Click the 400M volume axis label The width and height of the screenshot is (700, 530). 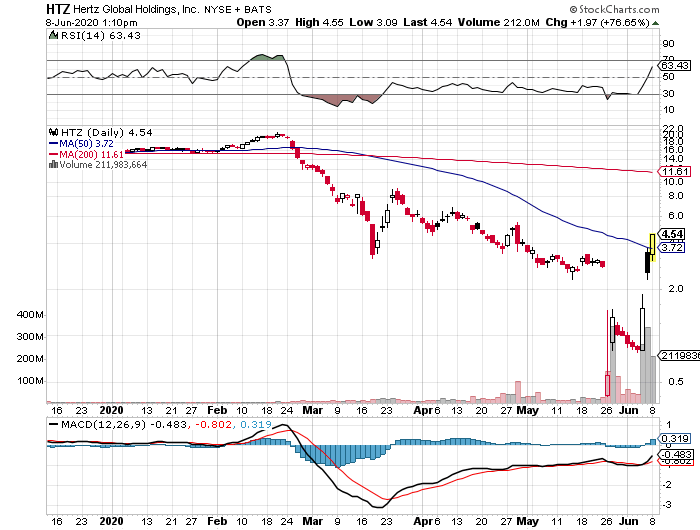pos(30,315)
